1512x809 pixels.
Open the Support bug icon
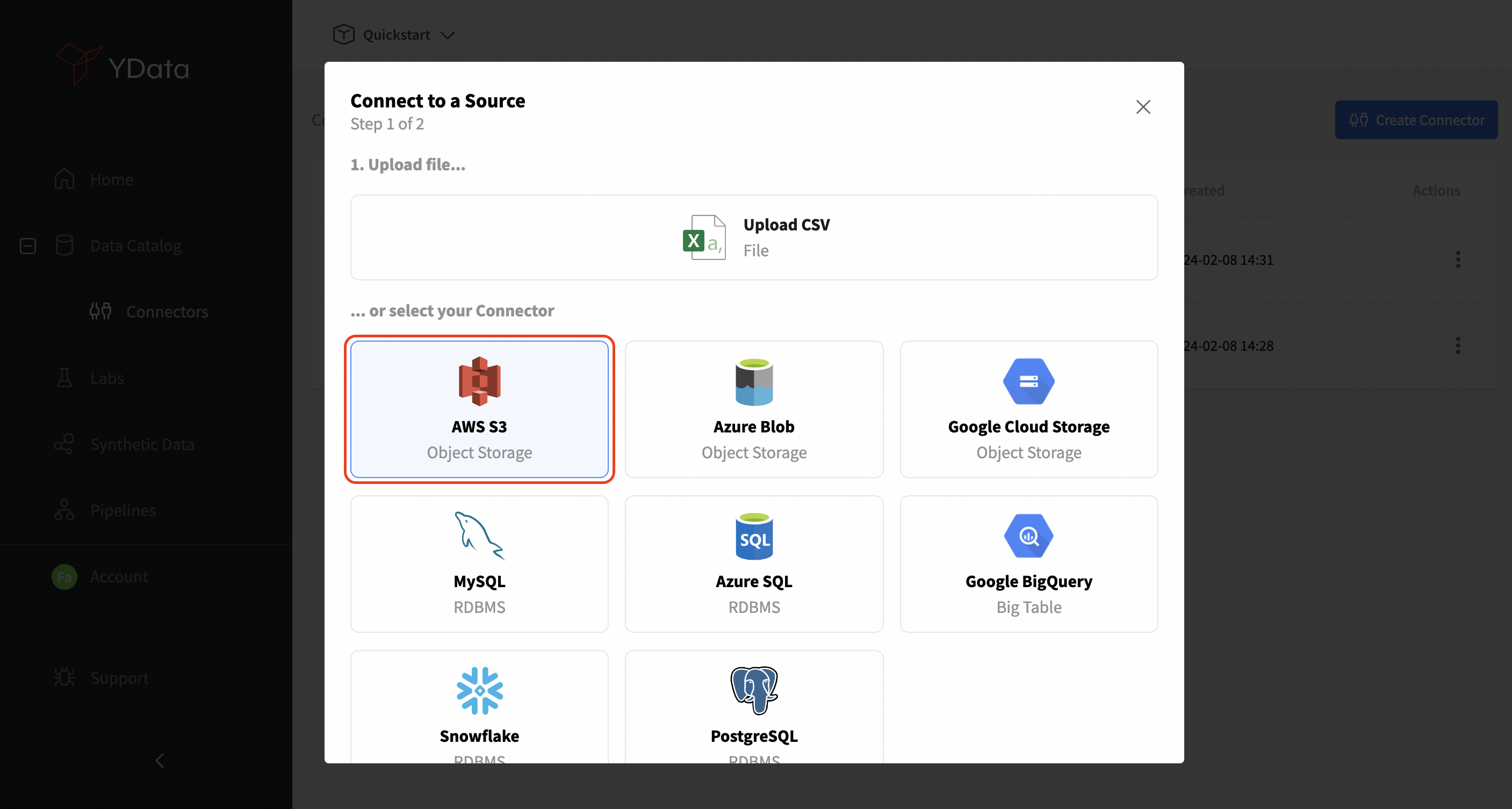[x=64, y=677]
